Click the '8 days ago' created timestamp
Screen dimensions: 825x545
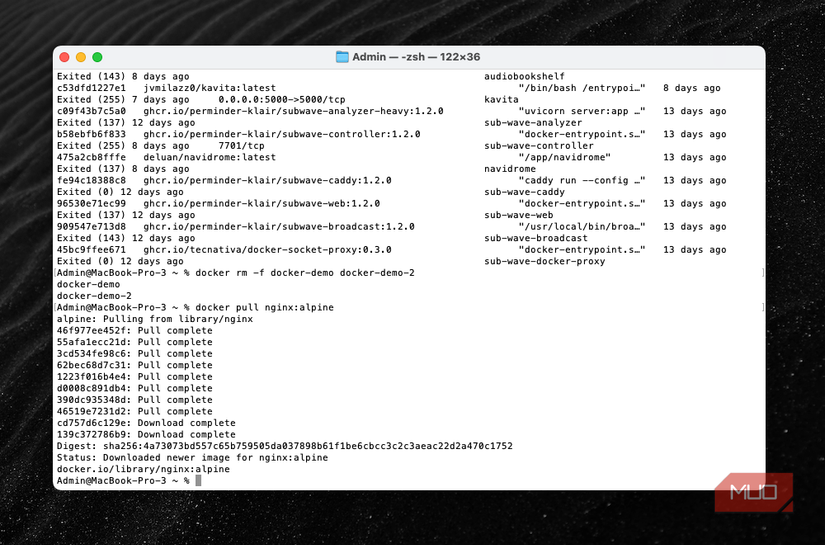pos(692,88)
